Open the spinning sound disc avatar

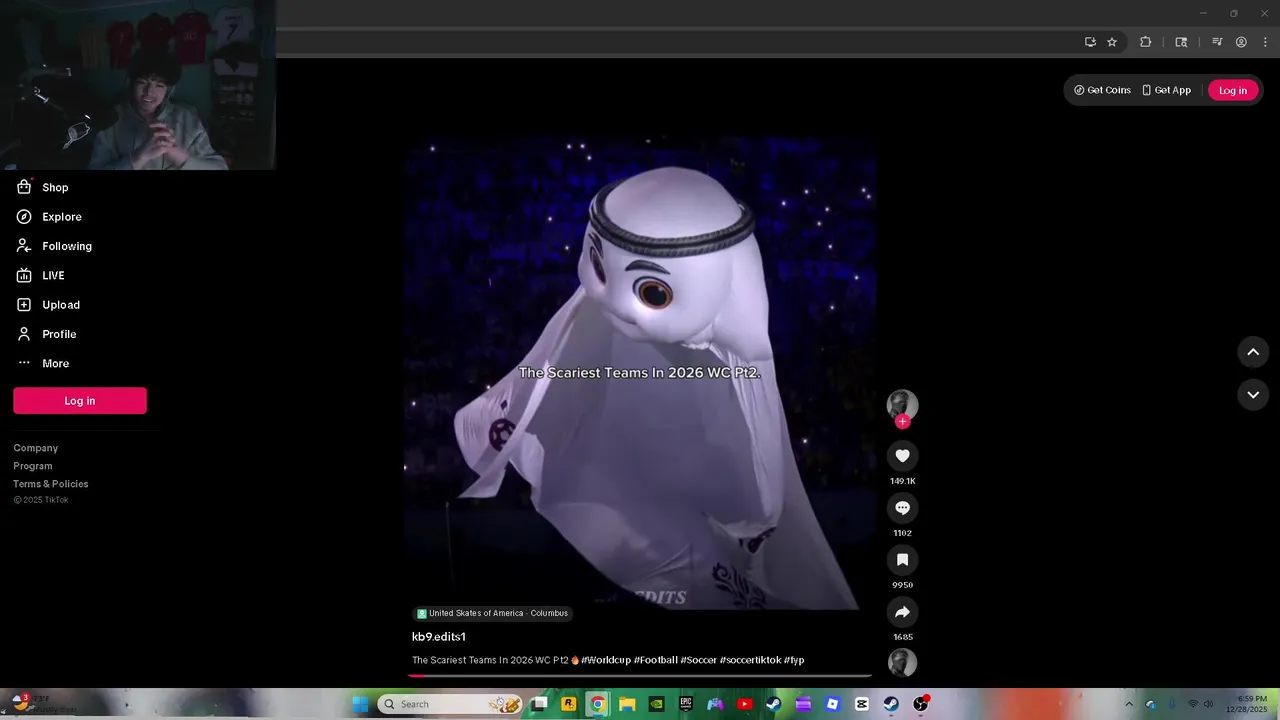[x=902, y=662]
